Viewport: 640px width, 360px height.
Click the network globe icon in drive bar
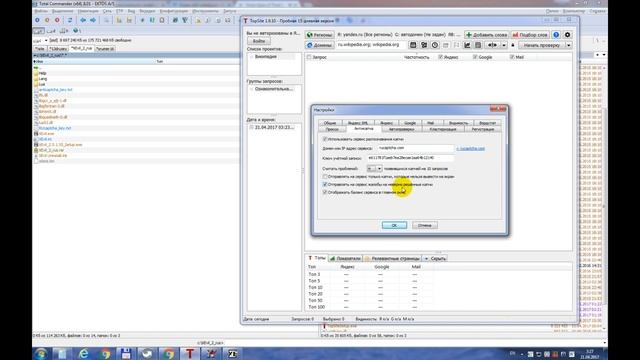tap(76, 31)
